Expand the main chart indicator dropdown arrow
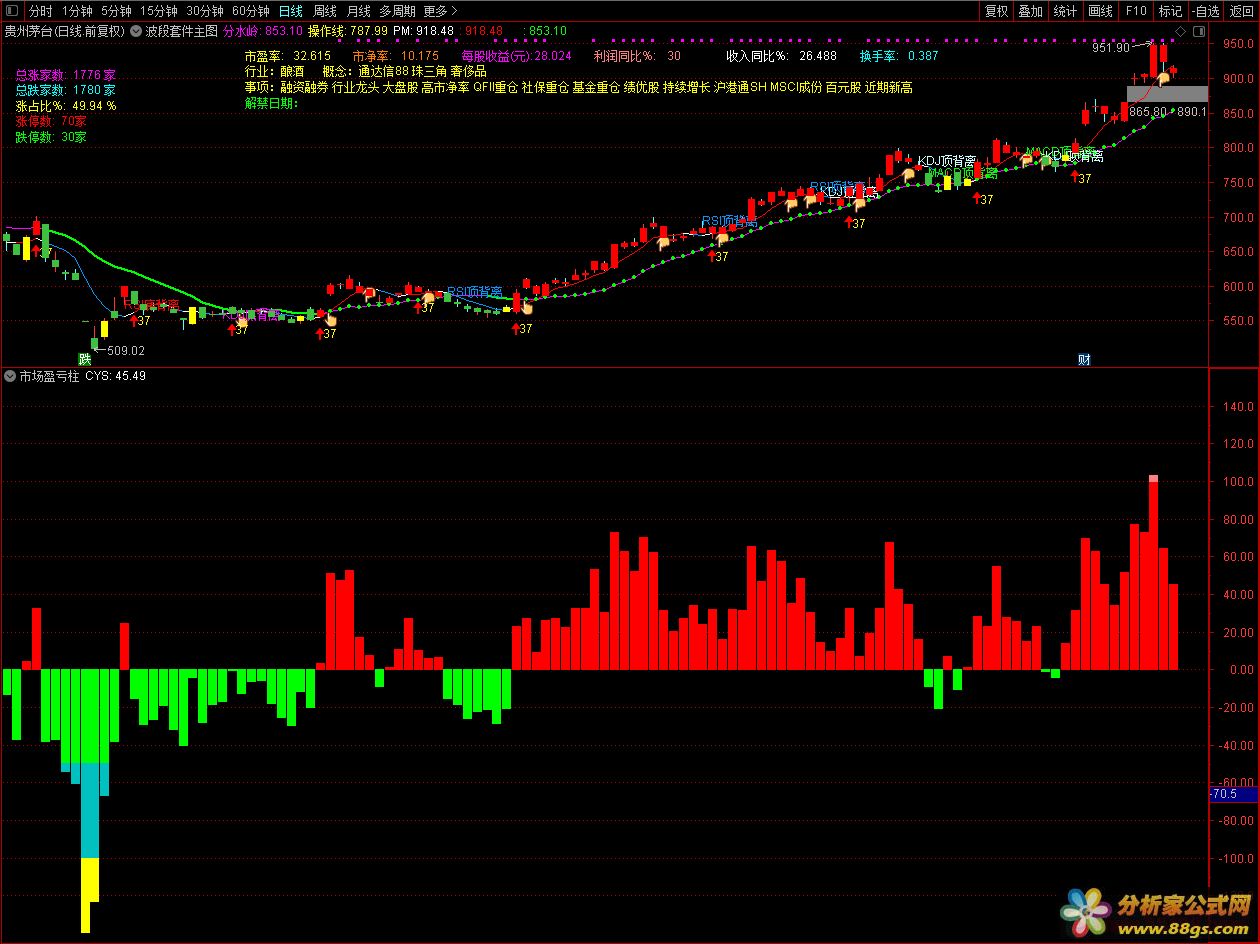Viewport: 1260px width, 944px height. [136, 31]
